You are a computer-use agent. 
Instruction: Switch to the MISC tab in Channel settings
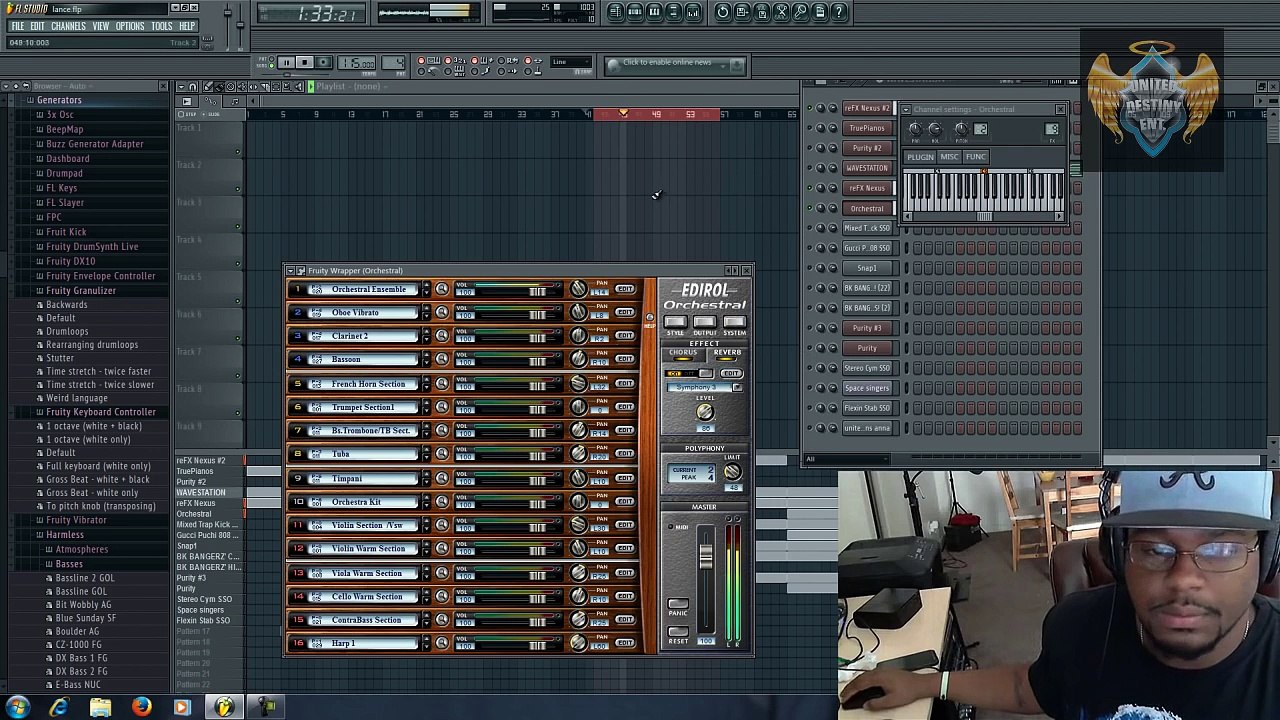coord(949,157)
